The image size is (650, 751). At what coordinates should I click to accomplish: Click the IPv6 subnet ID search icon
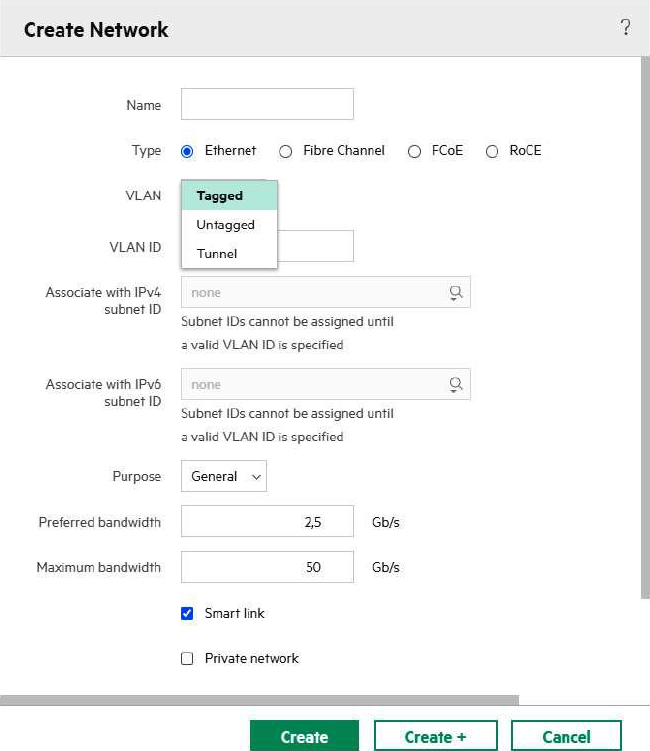[456, 385]
